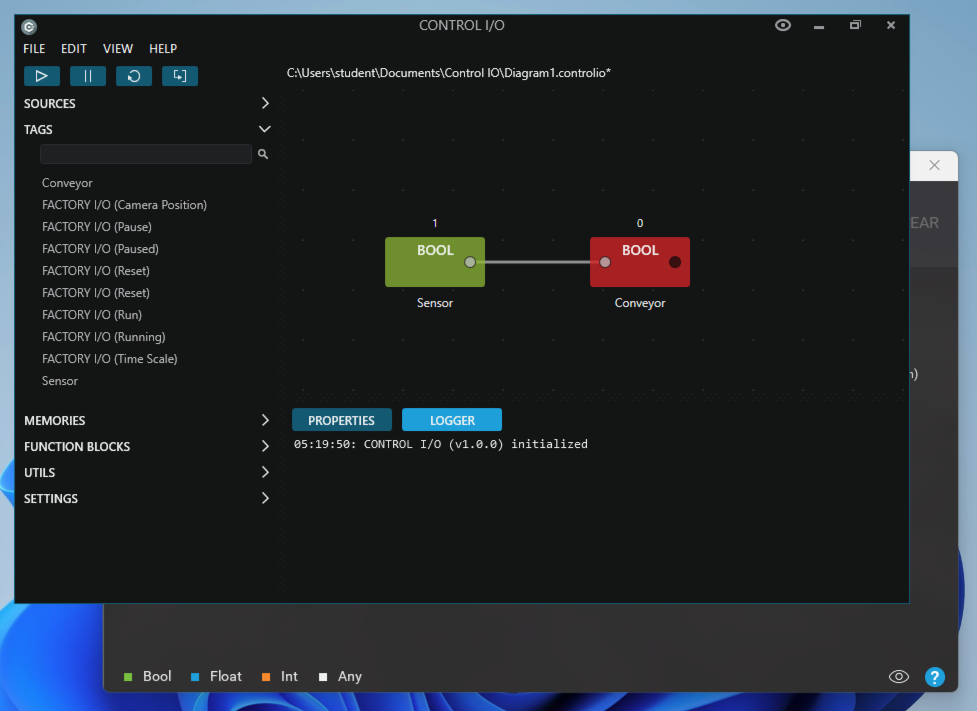Expand the SOURCES section
This screenshot has height=711, width=977.
coord(148,103)
